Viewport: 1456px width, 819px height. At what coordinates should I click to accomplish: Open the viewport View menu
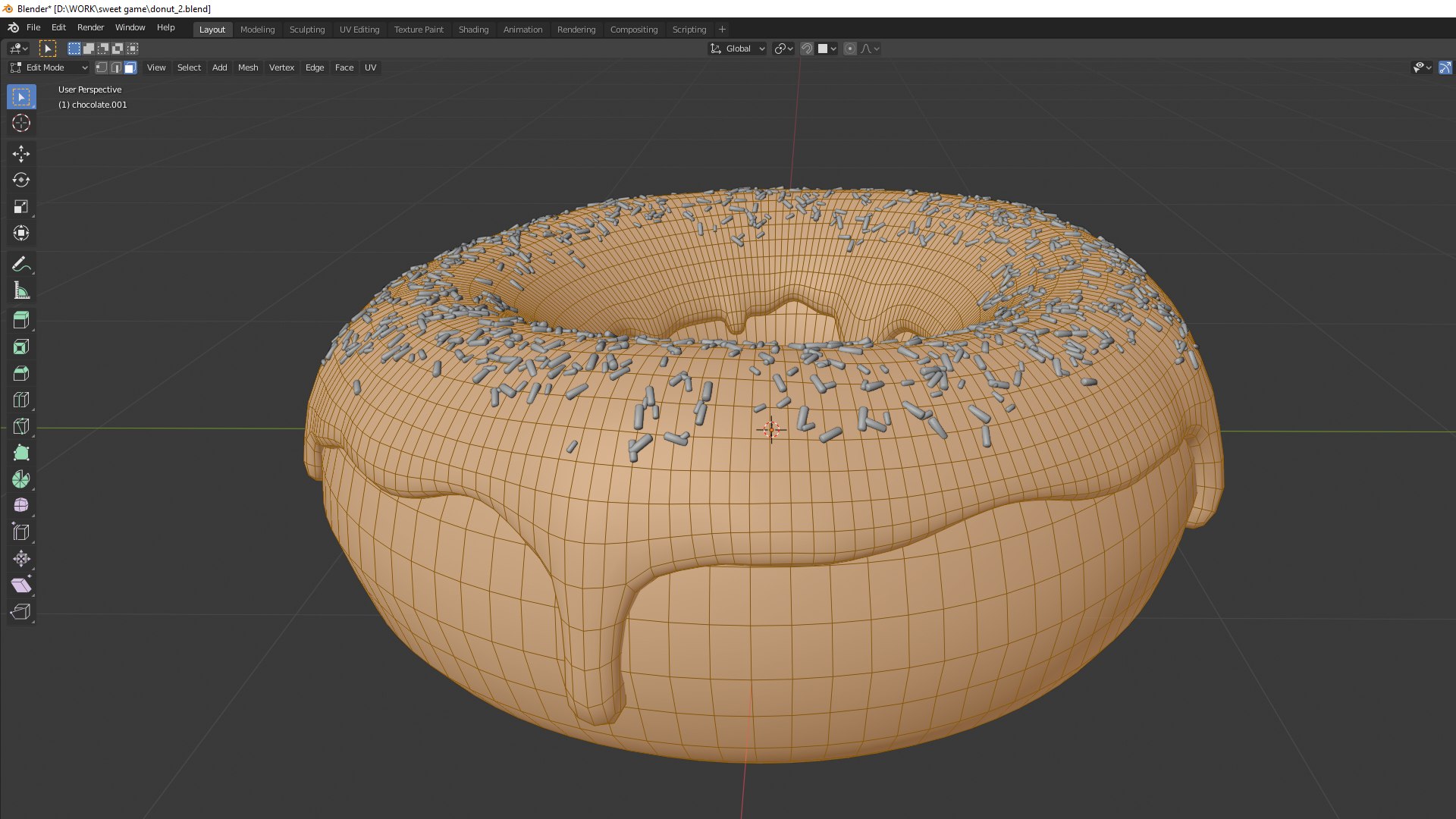[156, 67]
